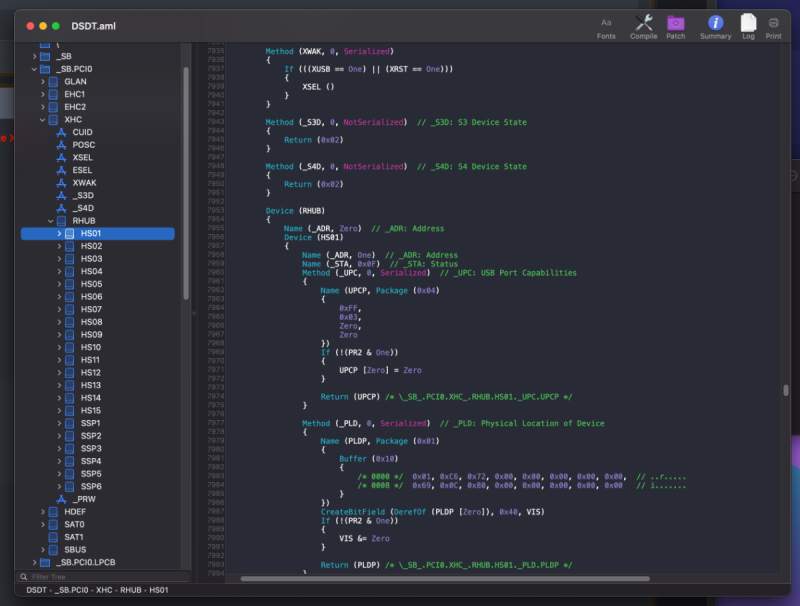The image size is (800, 606).
Task: Open the Patch tool
Action: (676, 22)
